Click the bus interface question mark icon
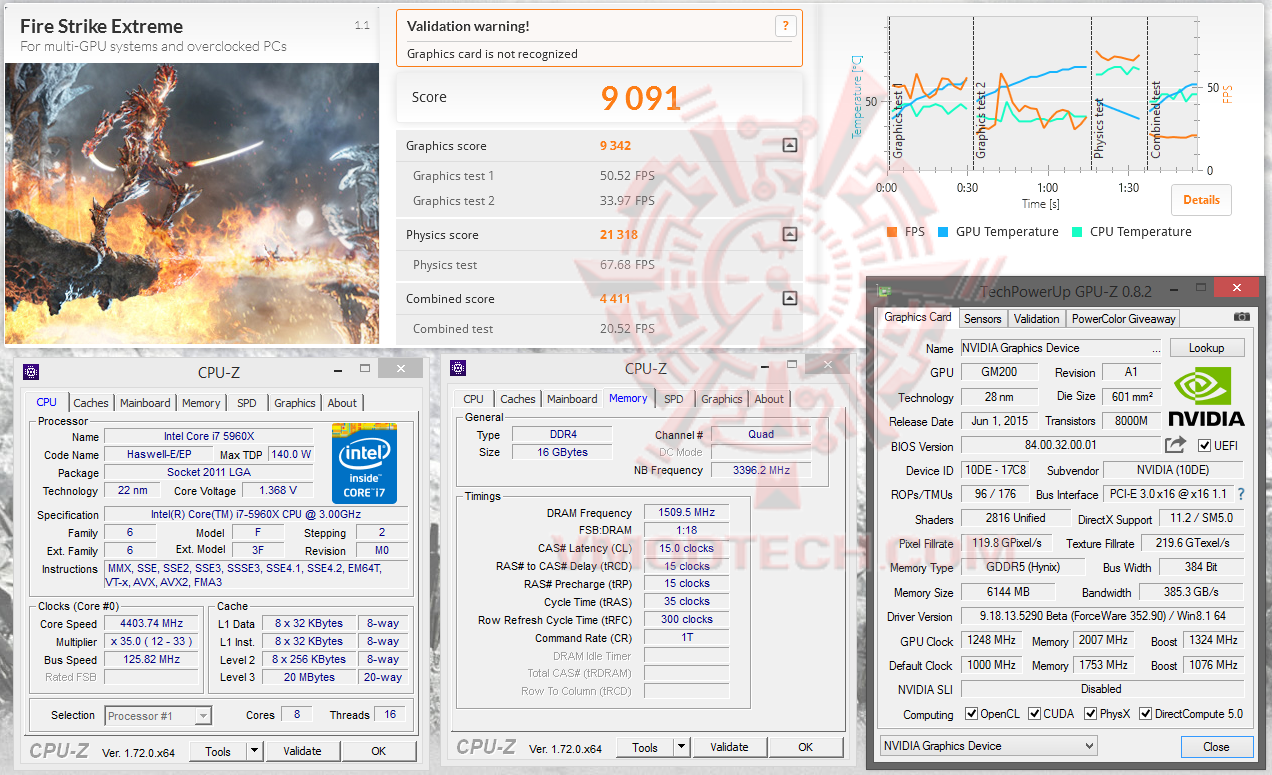This screenshot has height=775, width=1272. click(1241, 494)
